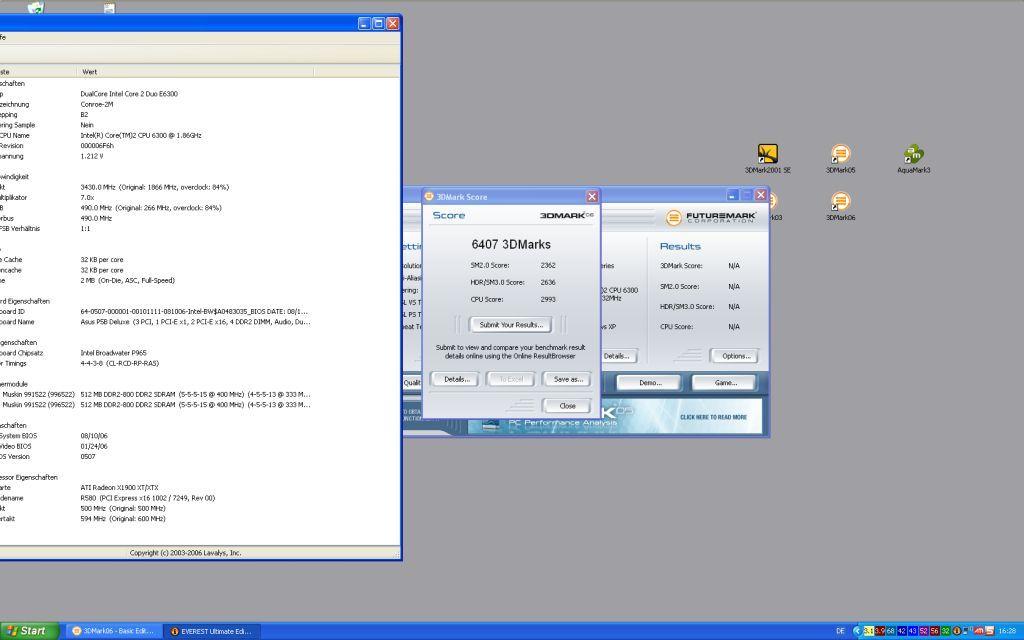Select the Asus P5B Deluxe motherboard row
The height and width of the screenshot is (640, 1024).
195,322
